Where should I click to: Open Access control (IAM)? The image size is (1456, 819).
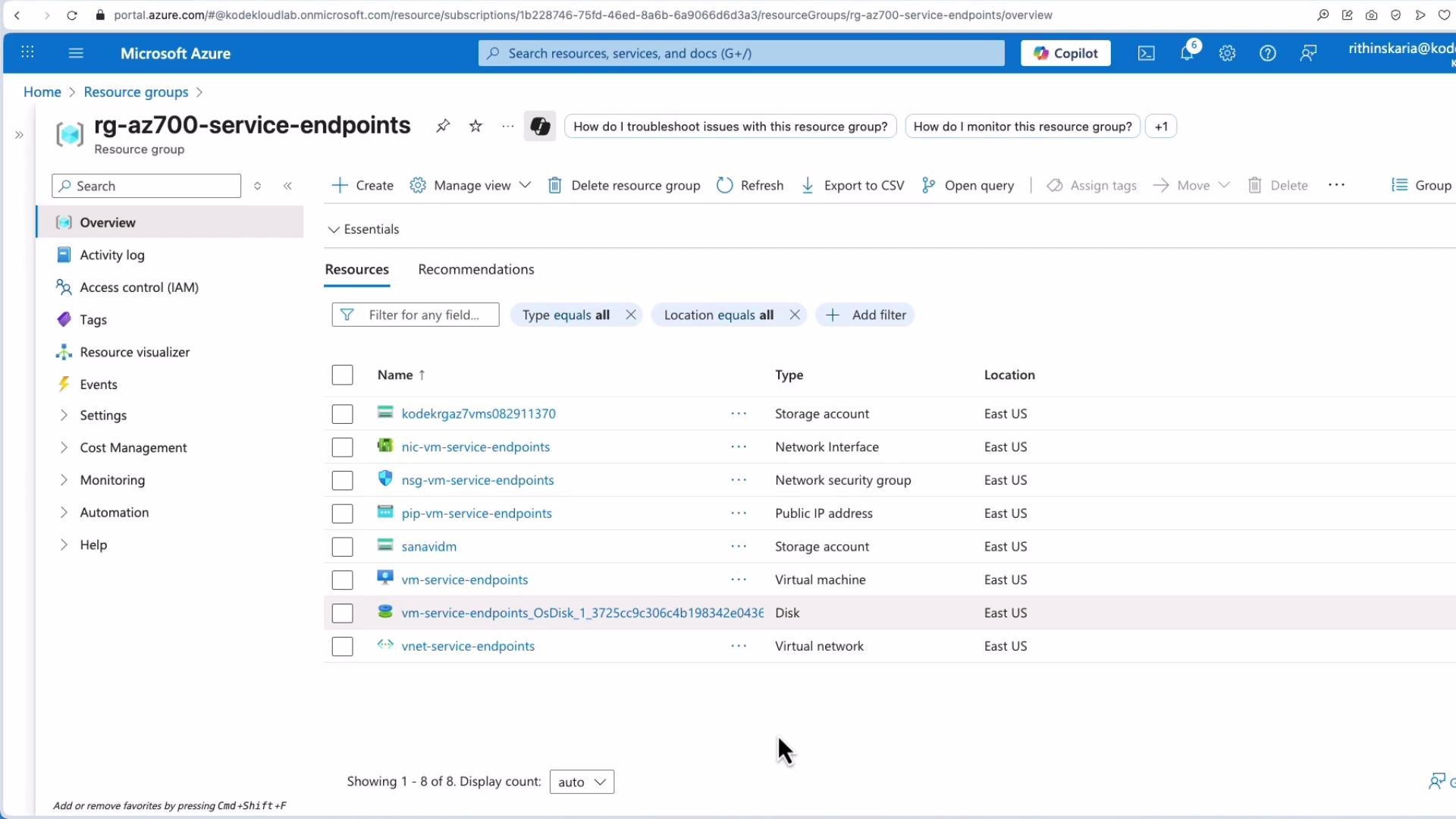click(x=140, y=287)
